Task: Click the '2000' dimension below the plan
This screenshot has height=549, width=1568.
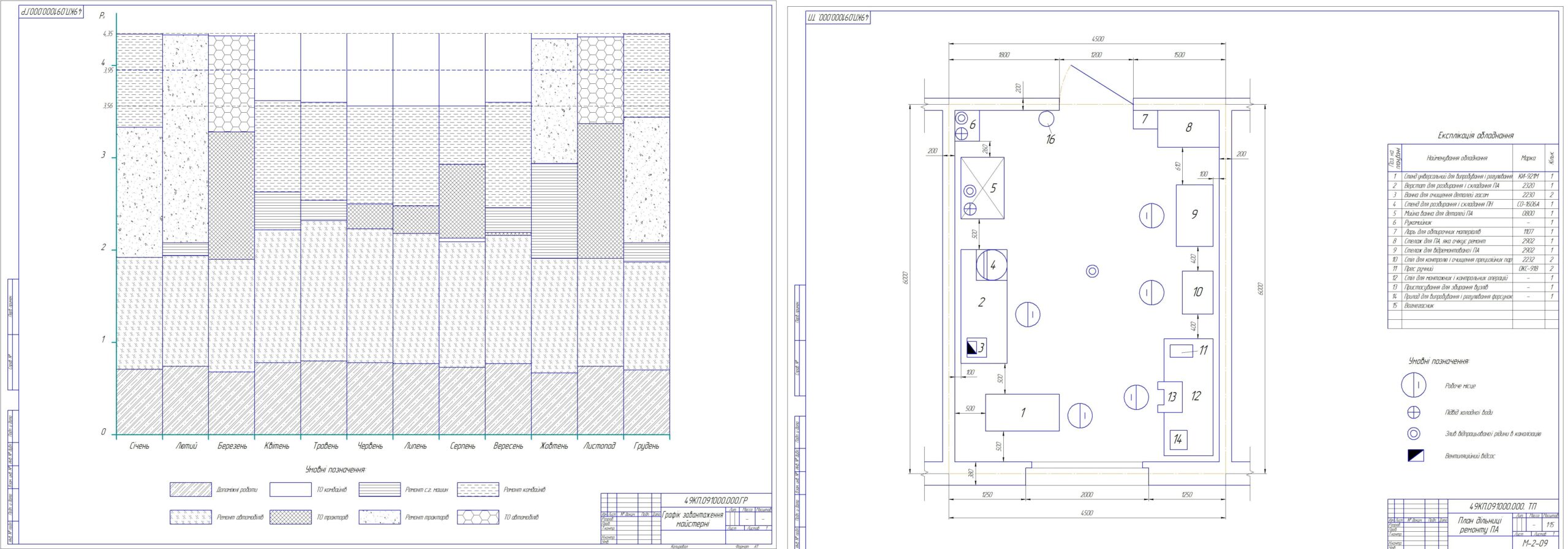Action: point(1086,494)
